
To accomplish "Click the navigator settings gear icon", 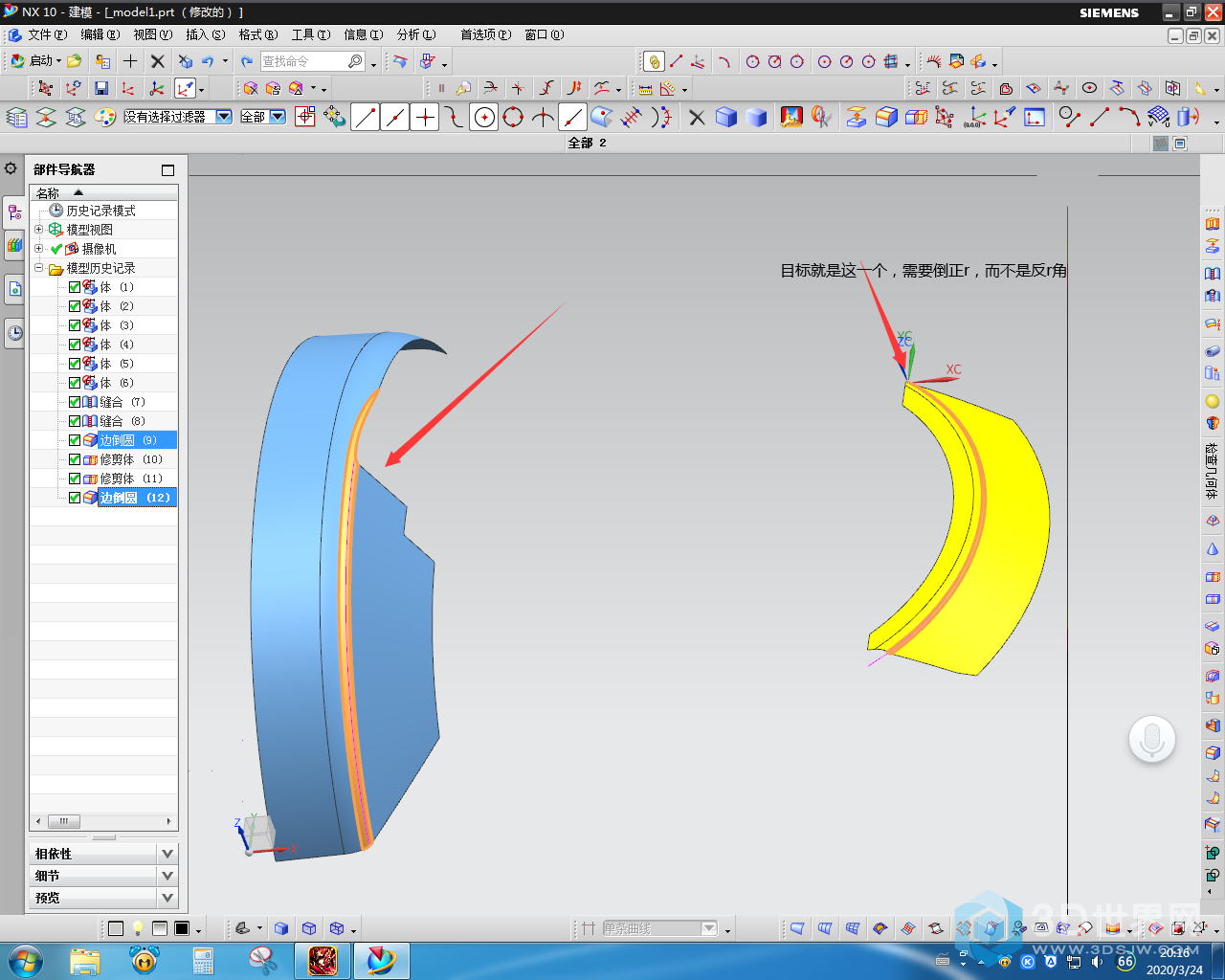I will (11, 168).
